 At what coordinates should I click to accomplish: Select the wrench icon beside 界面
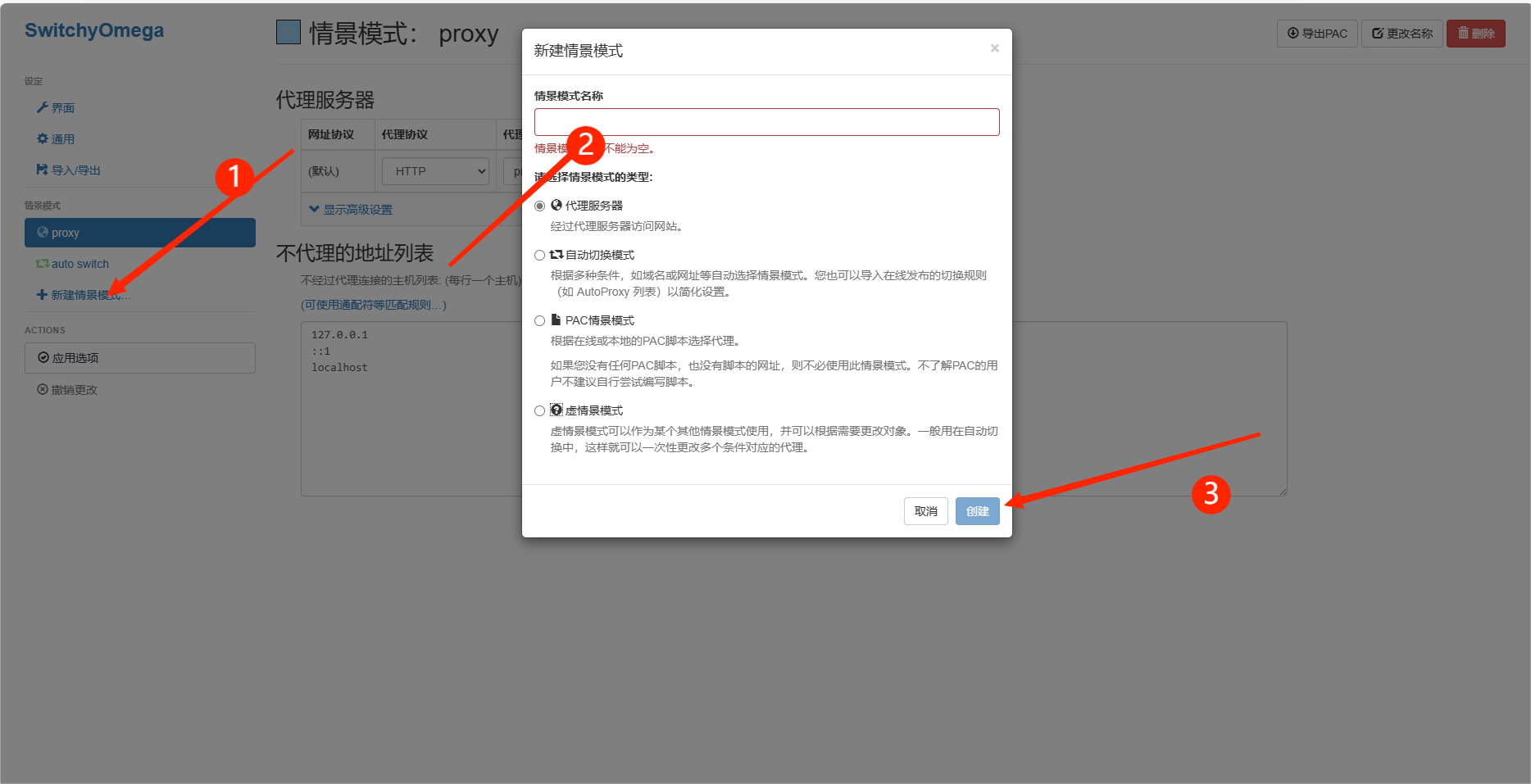[x=41, y=107]
